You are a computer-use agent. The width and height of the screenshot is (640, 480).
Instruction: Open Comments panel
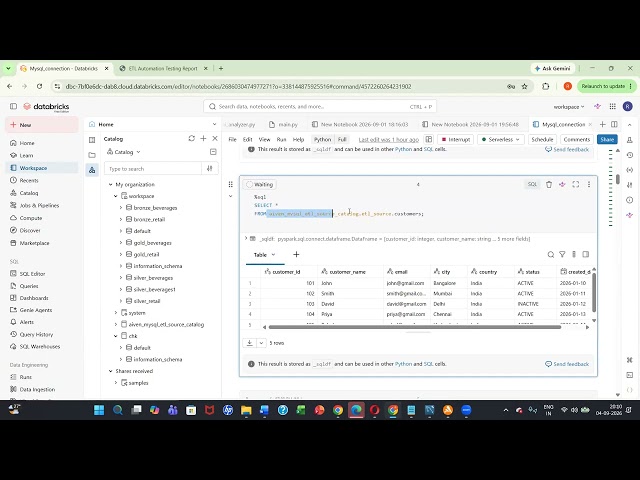click(576, 140)
